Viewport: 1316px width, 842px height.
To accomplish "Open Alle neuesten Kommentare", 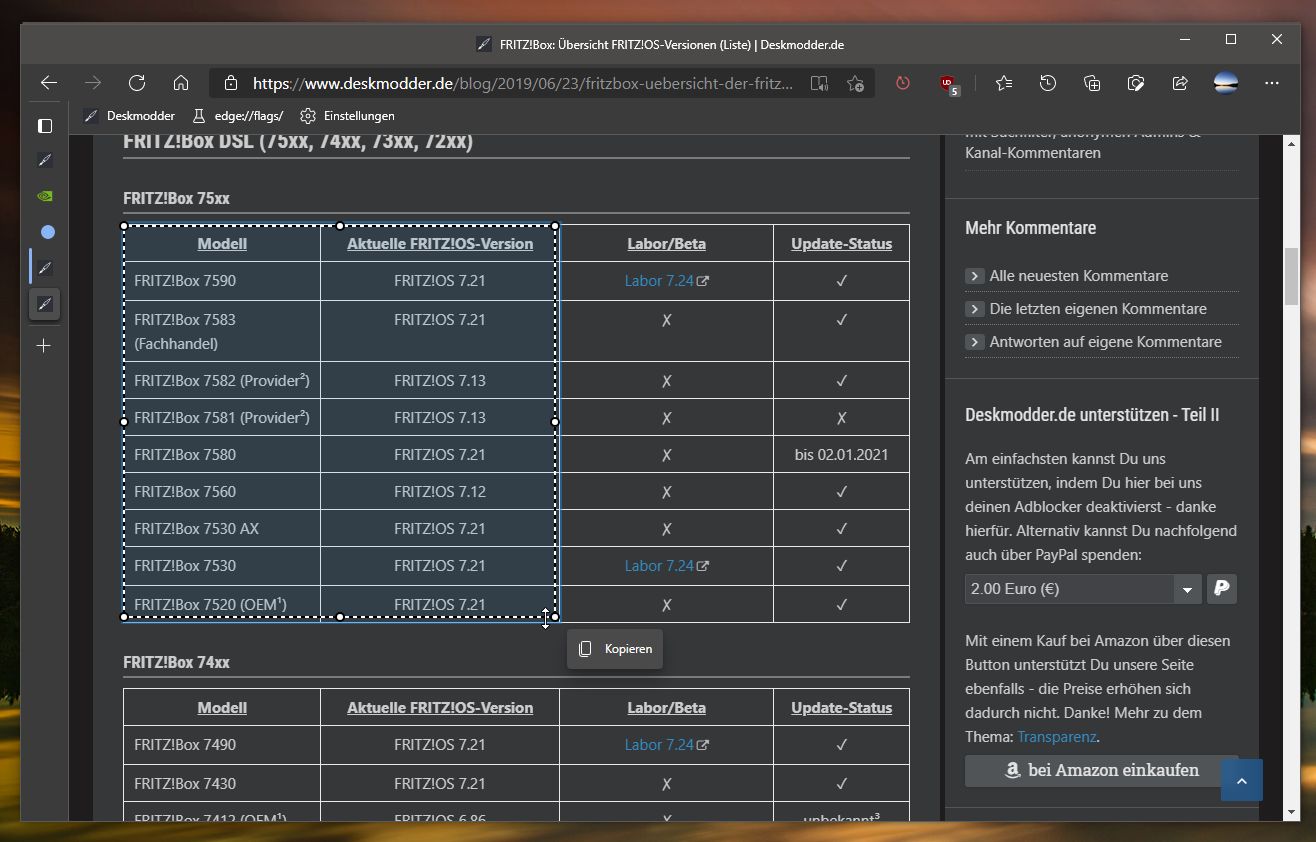I will tap(1078, 276).
